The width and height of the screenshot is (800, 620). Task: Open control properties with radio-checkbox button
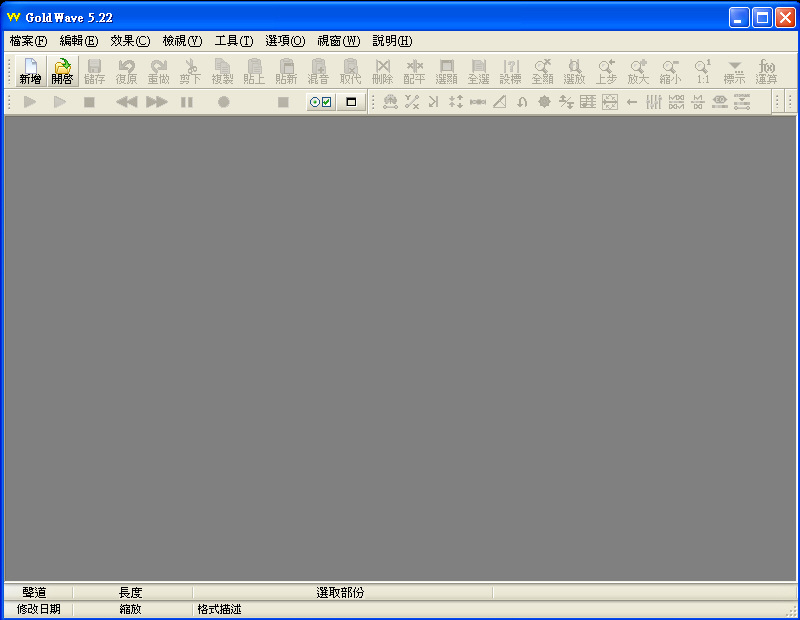[320, 102]
